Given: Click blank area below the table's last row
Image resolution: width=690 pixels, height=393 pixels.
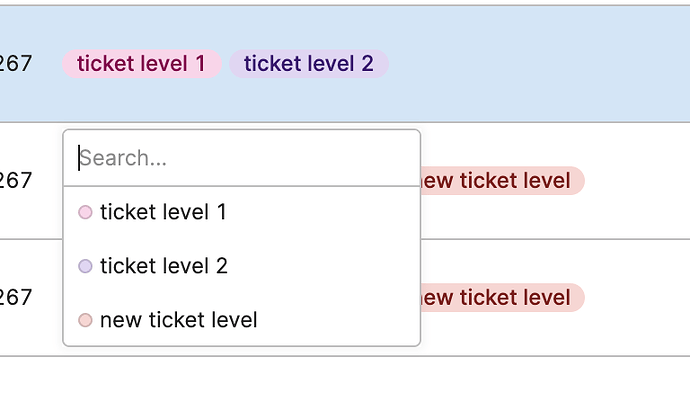Looking at the screenshot, I should (x=345, y=375).
